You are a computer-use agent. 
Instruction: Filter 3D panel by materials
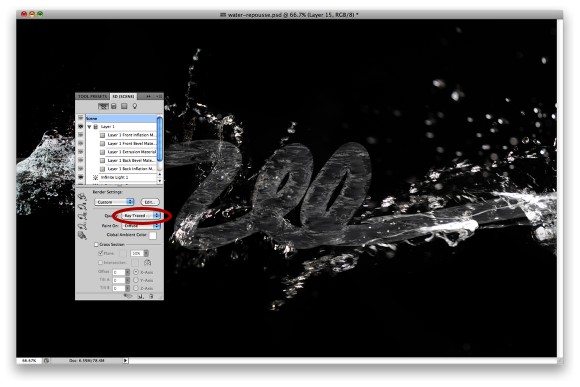point(124,107)
